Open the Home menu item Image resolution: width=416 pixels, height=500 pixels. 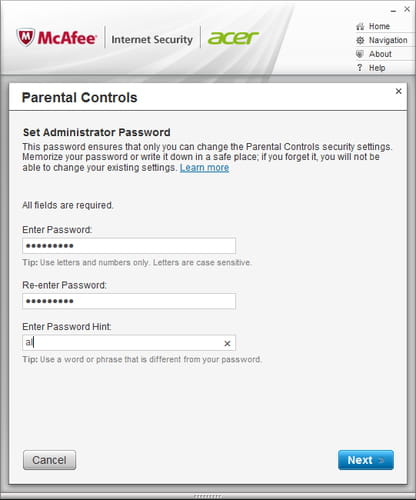[x=379, y=26]
